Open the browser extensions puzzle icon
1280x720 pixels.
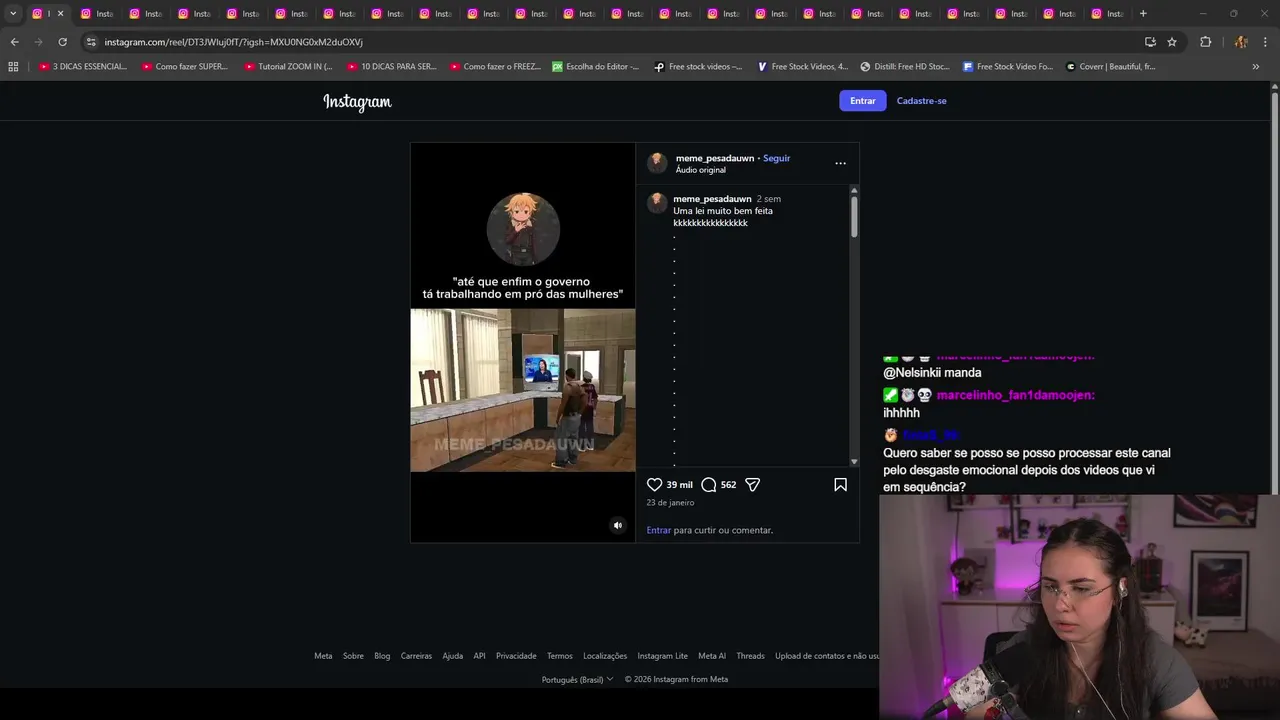tap(1205, 42)
